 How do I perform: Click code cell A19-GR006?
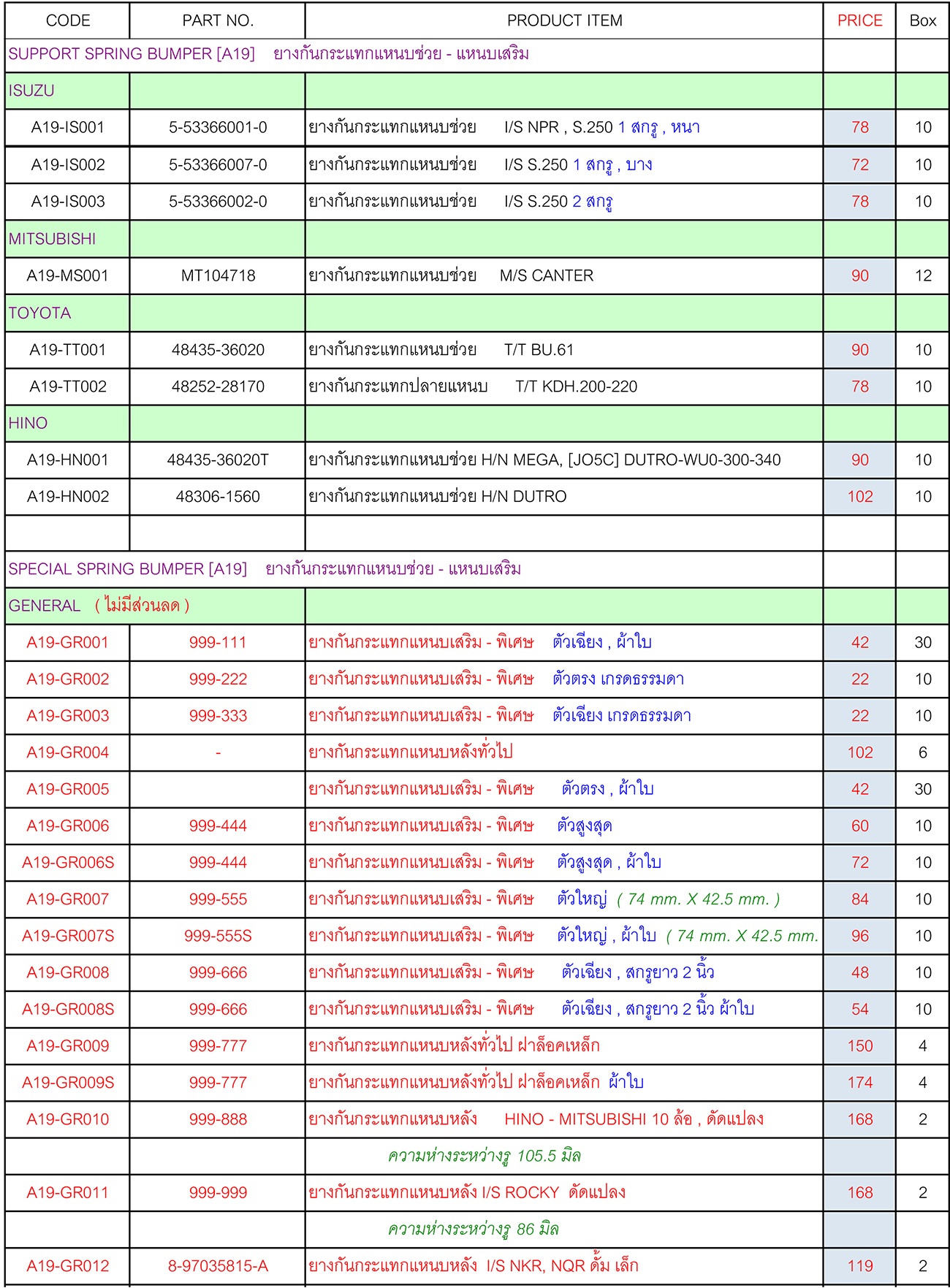click(x=68, y=826)
